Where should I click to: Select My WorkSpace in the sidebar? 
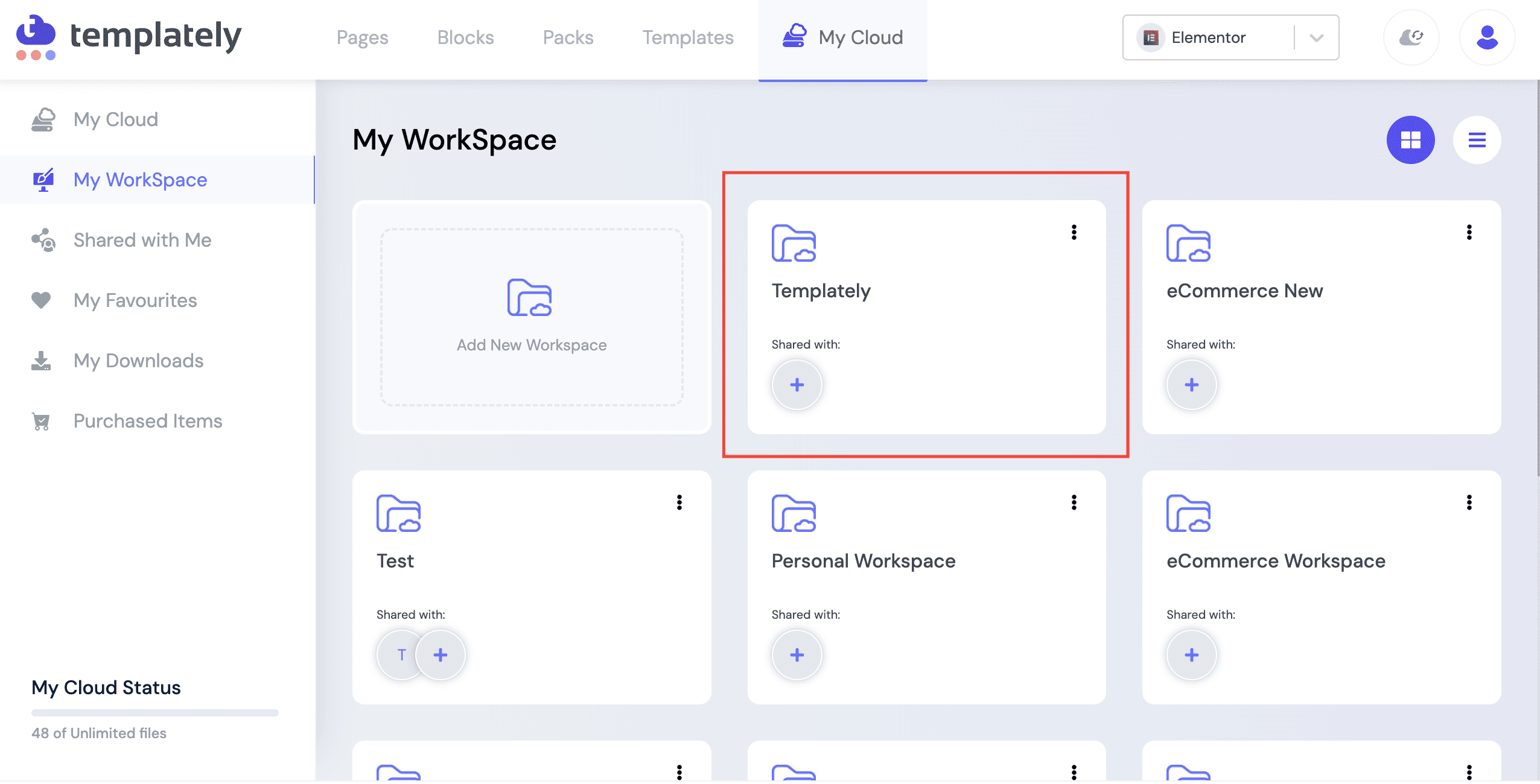coord(157,180)
